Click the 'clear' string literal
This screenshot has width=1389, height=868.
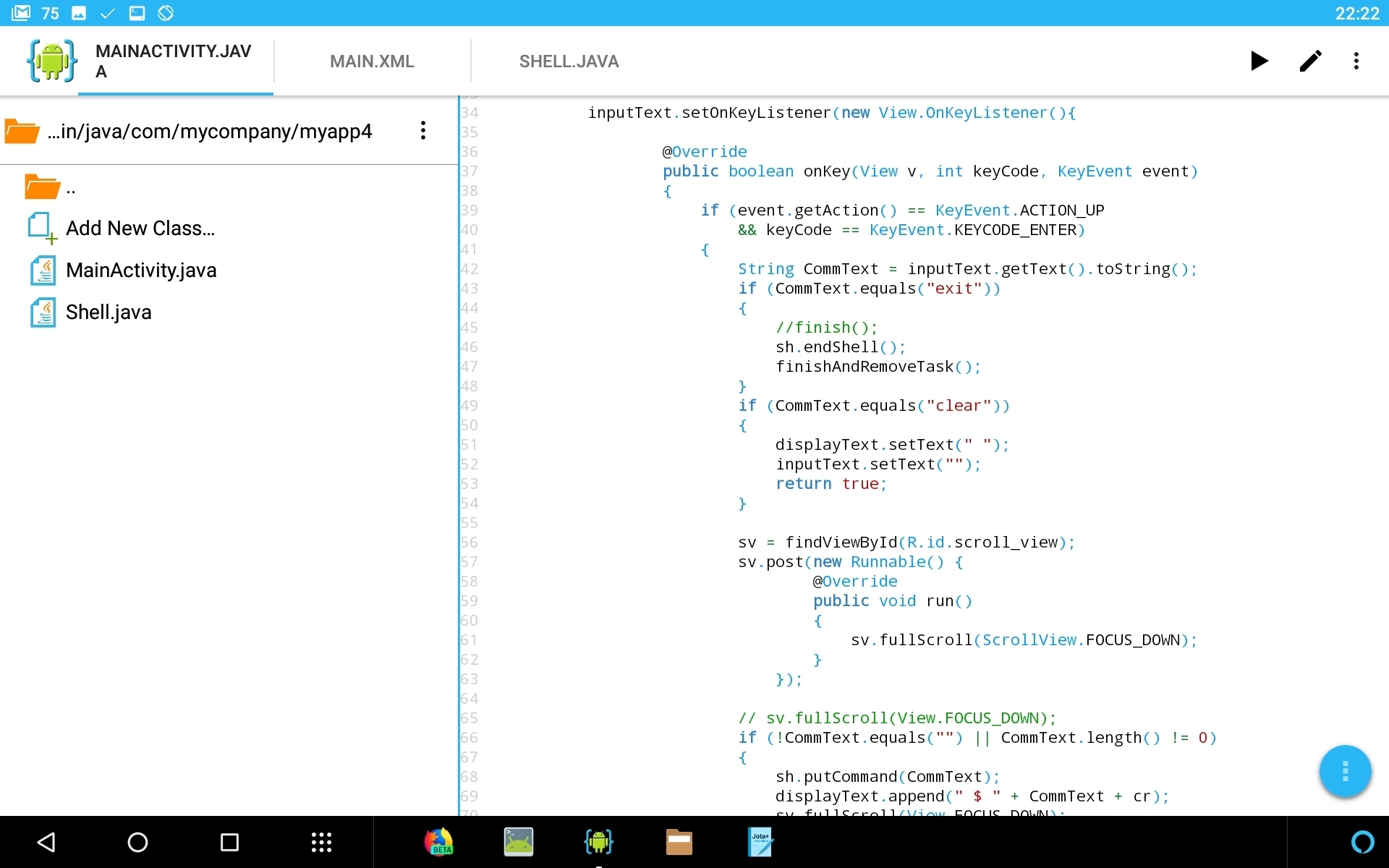pyautogui.click(x=959, y=406)
